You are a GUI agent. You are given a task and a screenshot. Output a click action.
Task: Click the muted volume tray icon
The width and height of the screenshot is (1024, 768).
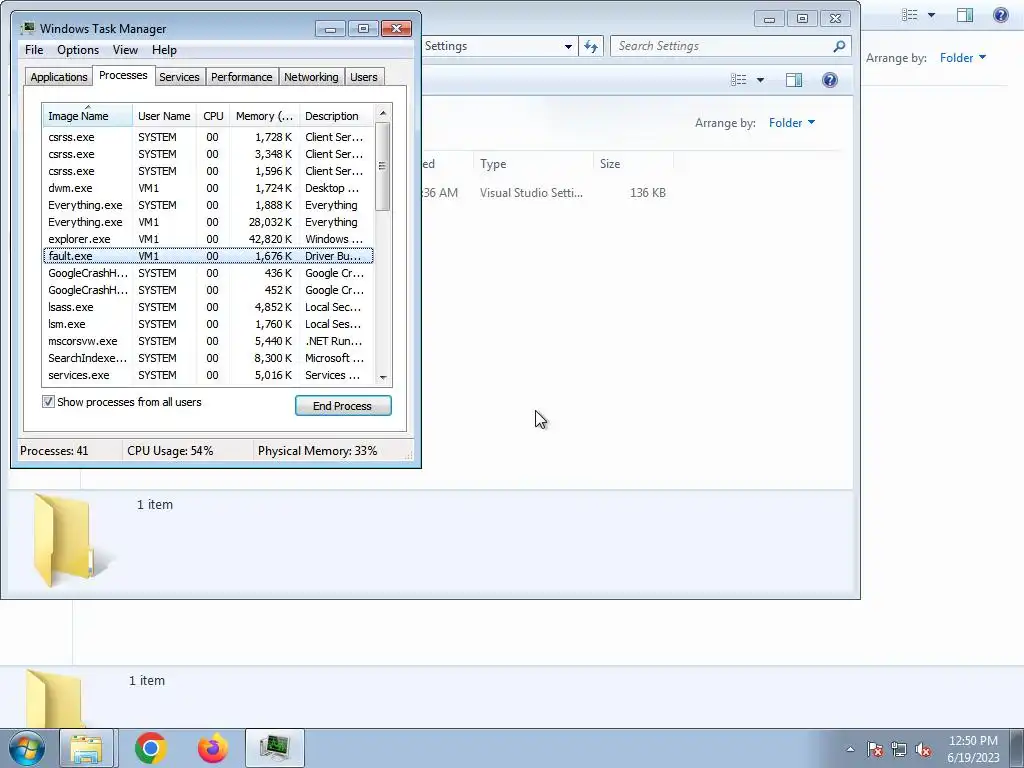[923, 749]
